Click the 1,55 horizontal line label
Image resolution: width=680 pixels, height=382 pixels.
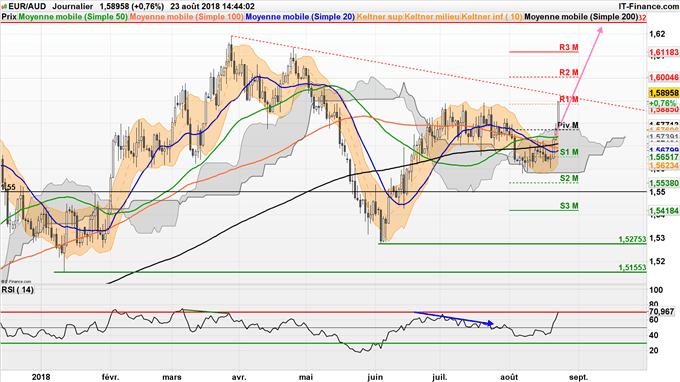click(x=9, y=187)
